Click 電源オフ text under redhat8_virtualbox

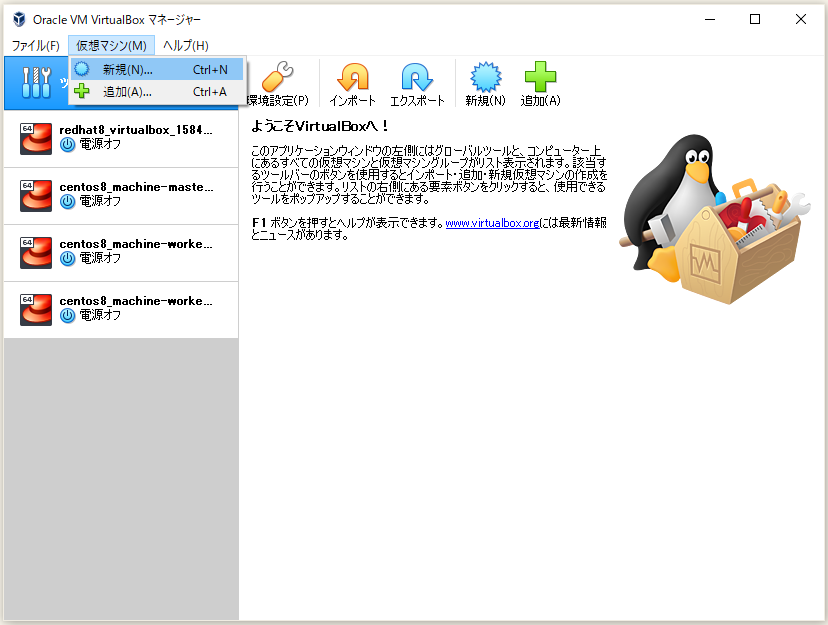coord(100,144)
